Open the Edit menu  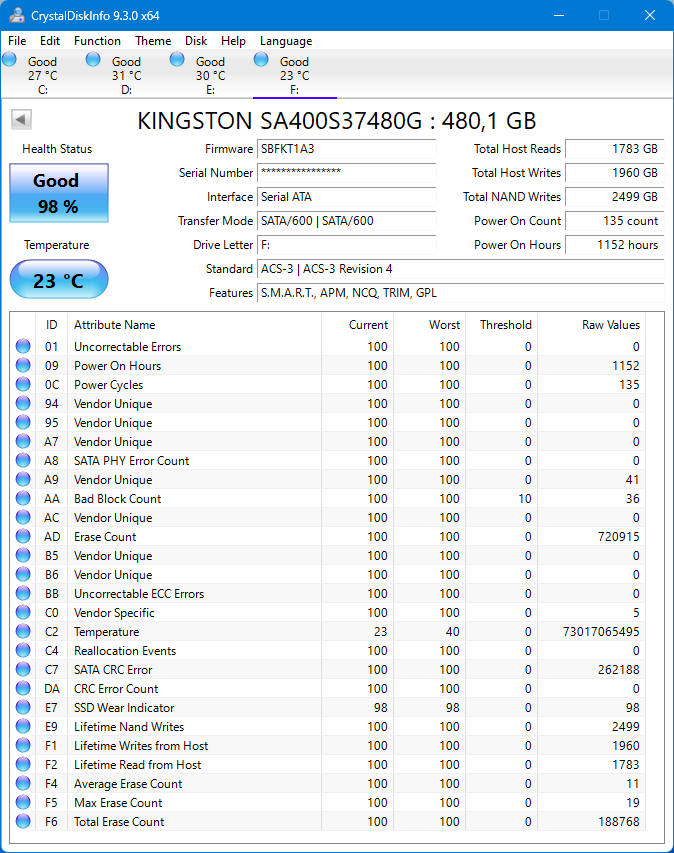[50, 41]
